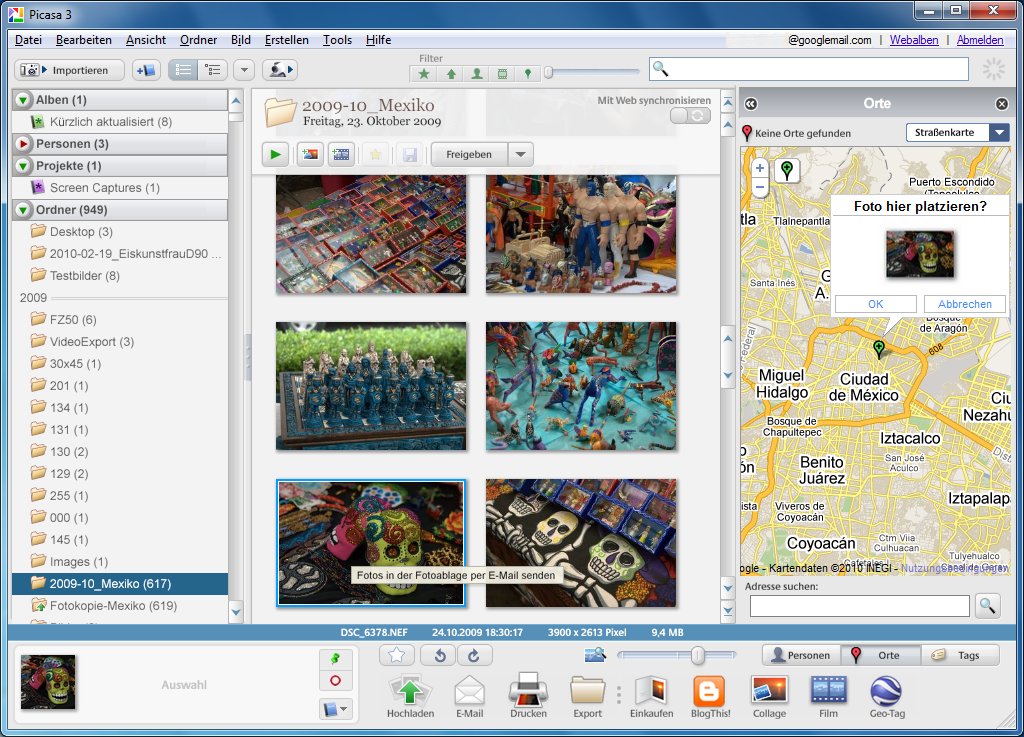Confirm photo placement with OK

875,304
